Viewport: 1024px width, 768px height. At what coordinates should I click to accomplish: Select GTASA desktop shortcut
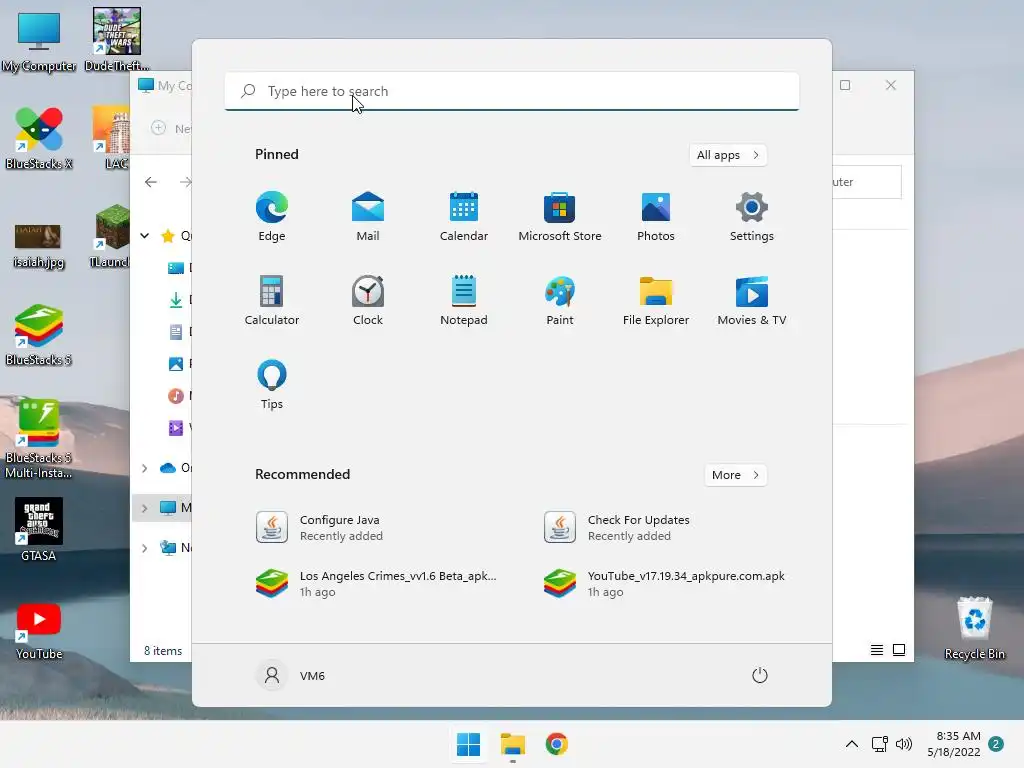pos(39,530)
